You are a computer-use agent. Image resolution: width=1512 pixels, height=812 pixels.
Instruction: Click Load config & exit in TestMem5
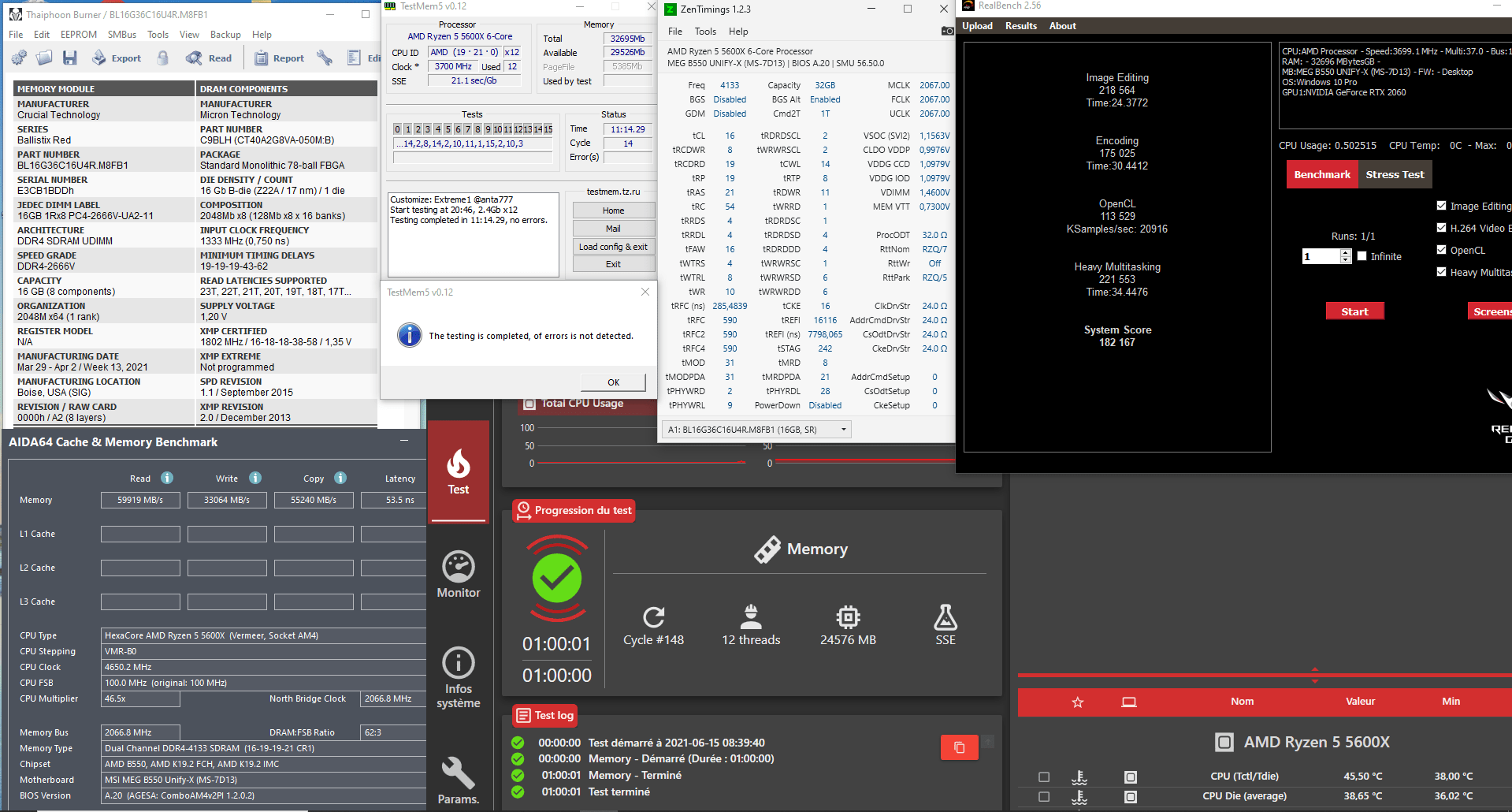point(613,247)
